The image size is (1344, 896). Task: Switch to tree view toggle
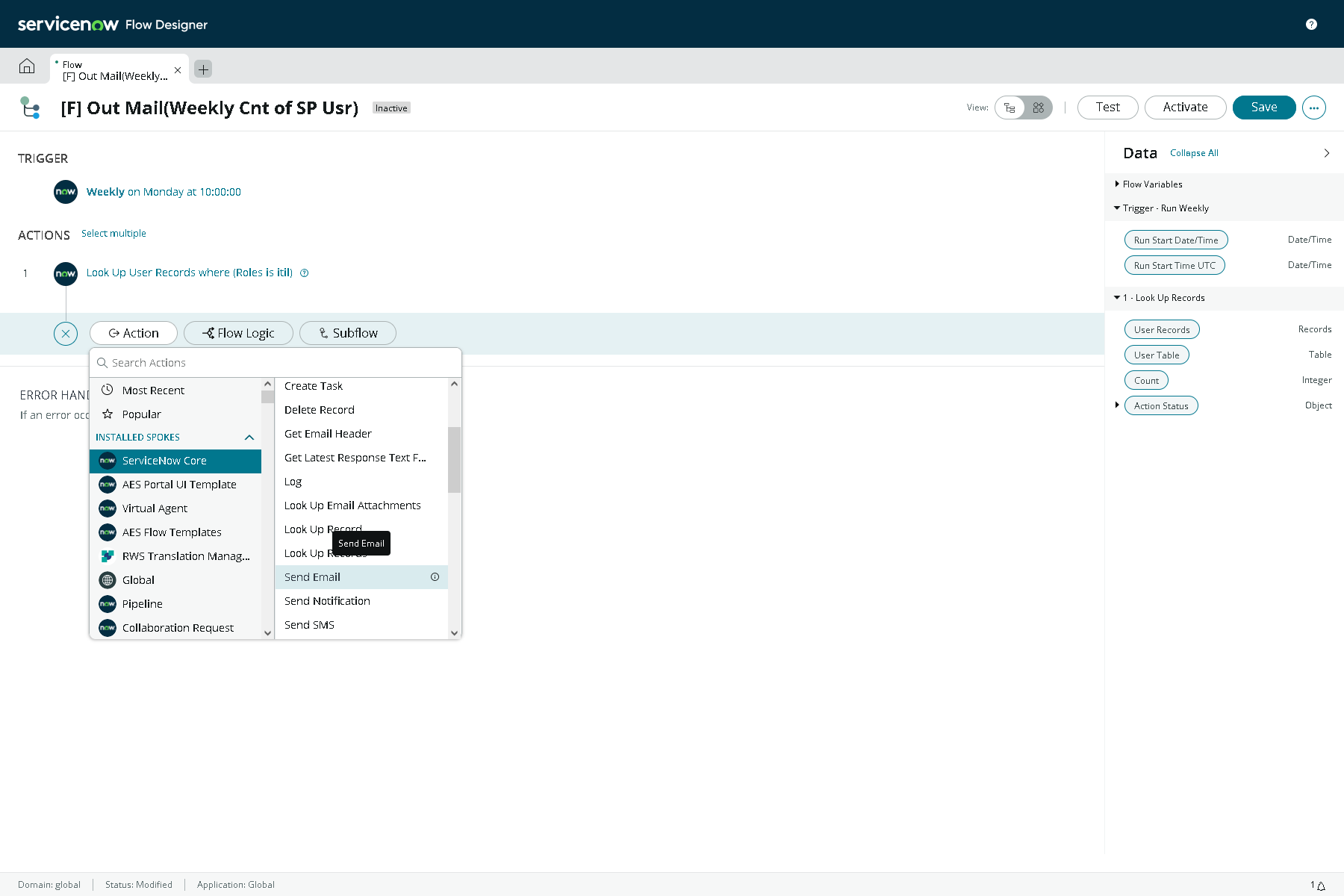tap(1009, 108)
